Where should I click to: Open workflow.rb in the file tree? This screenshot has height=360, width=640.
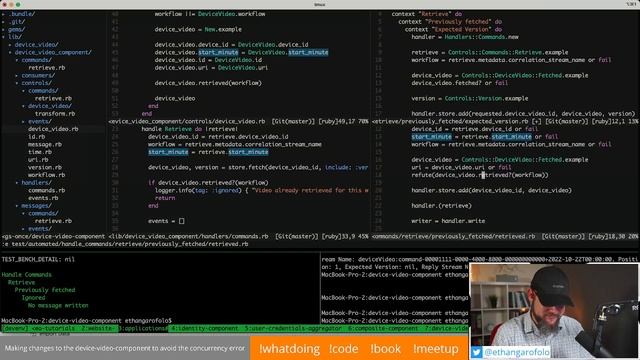(47, 175)
